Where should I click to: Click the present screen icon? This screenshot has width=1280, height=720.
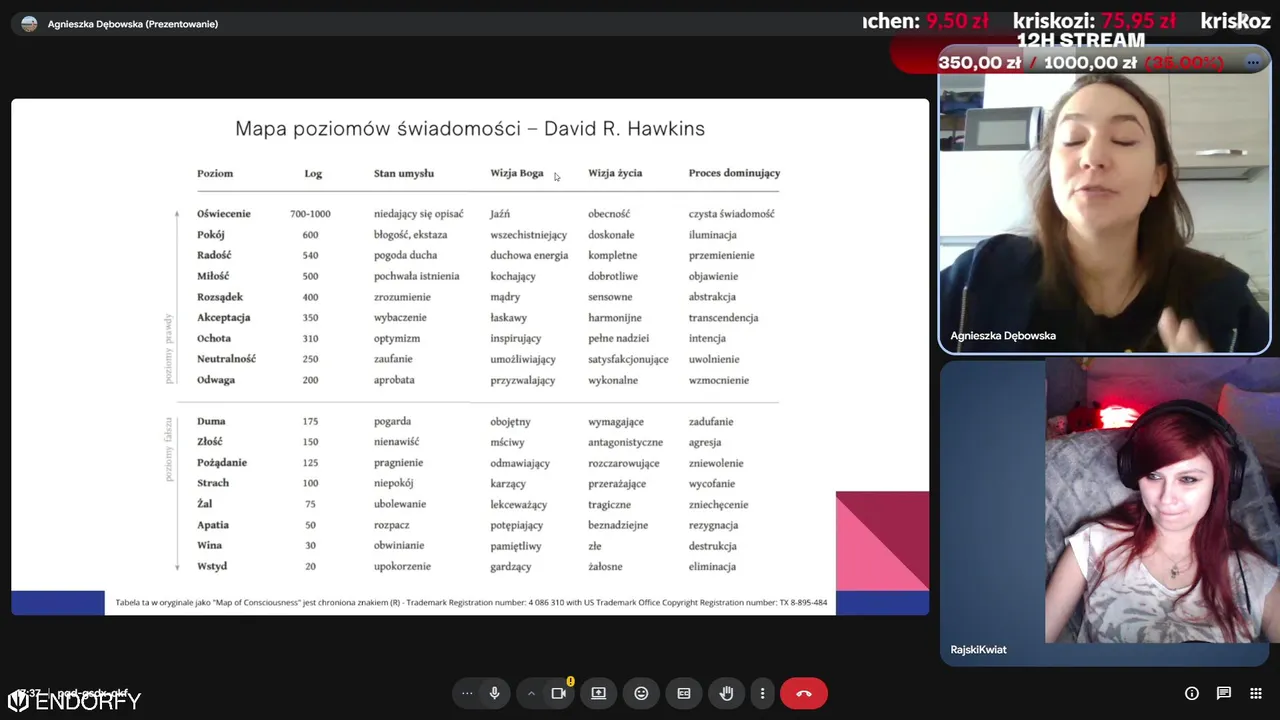[x=598, y=693]
